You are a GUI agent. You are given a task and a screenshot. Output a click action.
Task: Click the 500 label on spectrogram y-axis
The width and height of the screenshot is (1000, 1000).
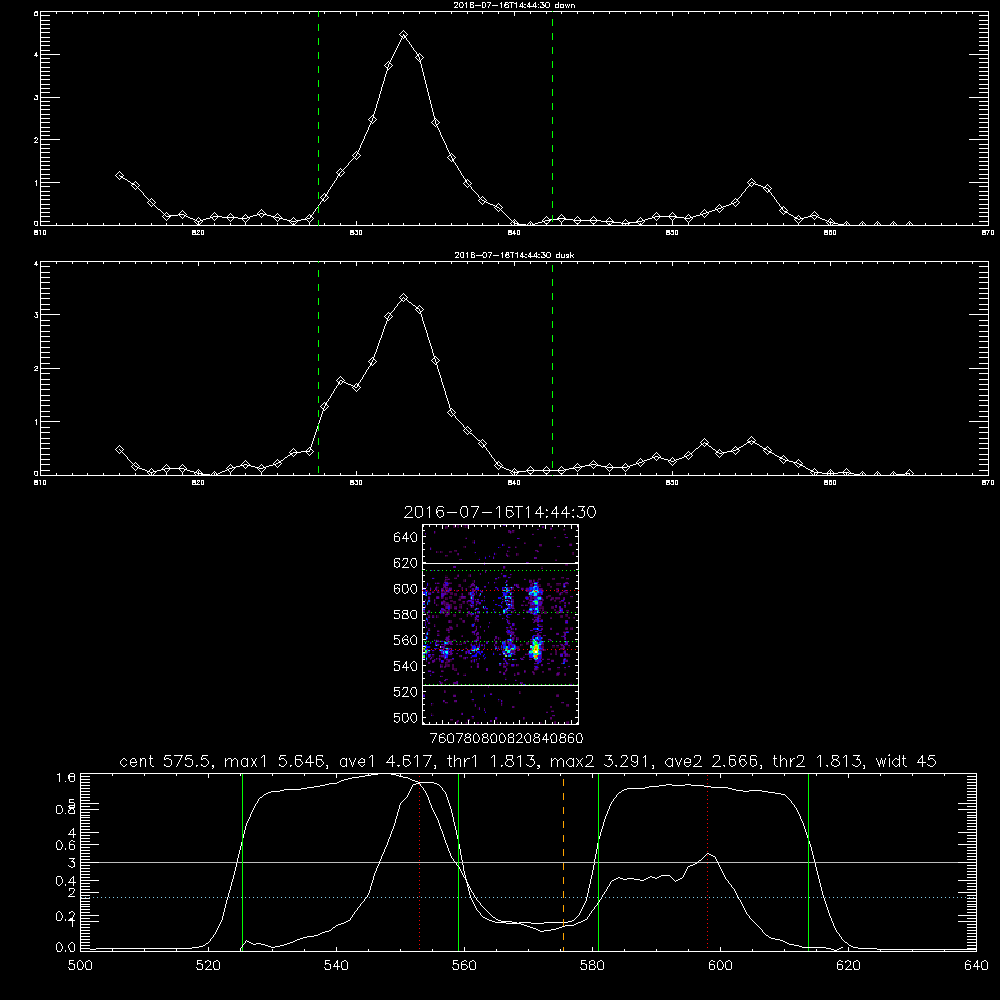coord(405,717)
